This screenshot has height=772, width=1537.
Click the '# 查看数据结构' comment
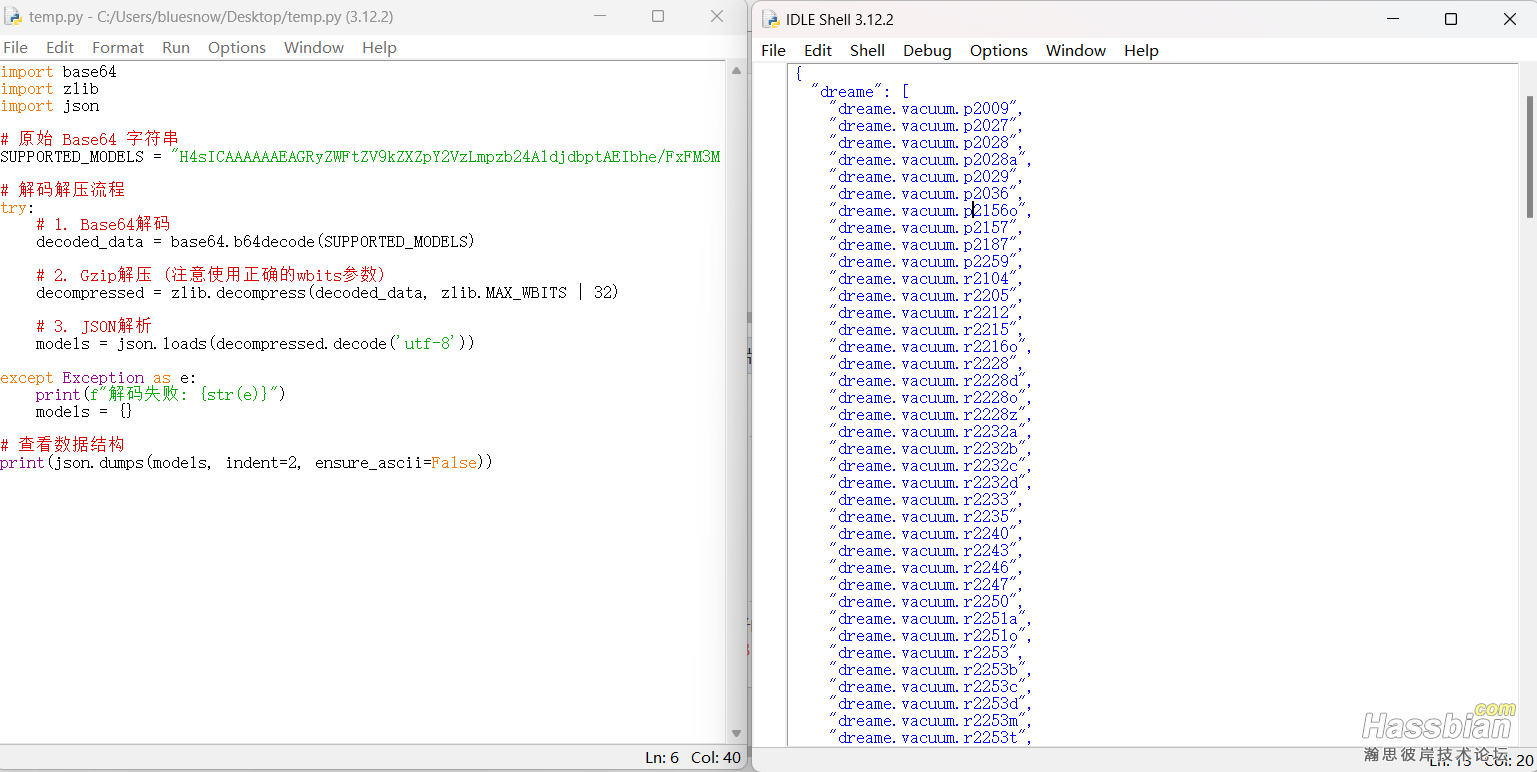62,445
